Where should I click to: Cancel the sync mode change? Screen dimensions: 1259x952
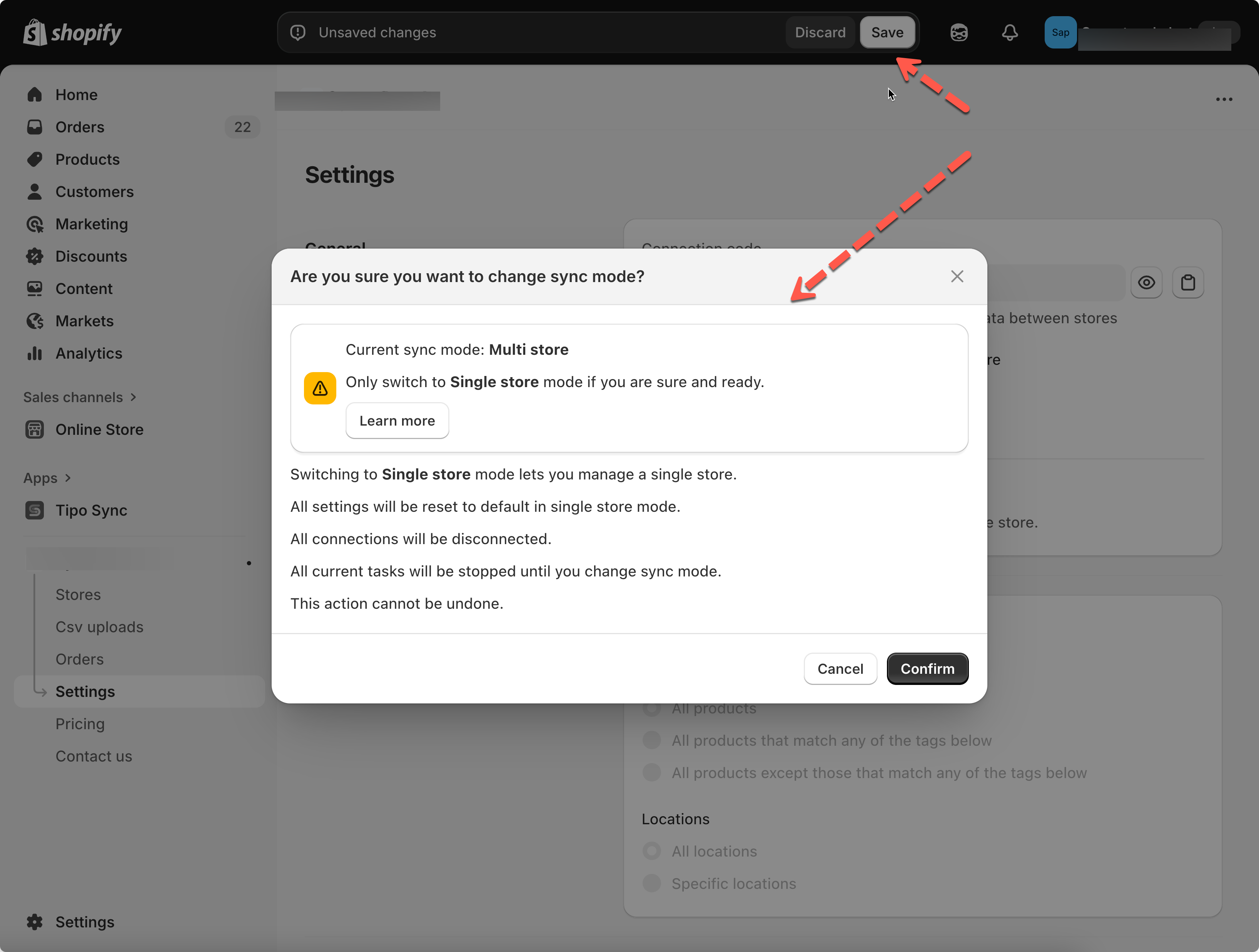click(x=840, y=669)
